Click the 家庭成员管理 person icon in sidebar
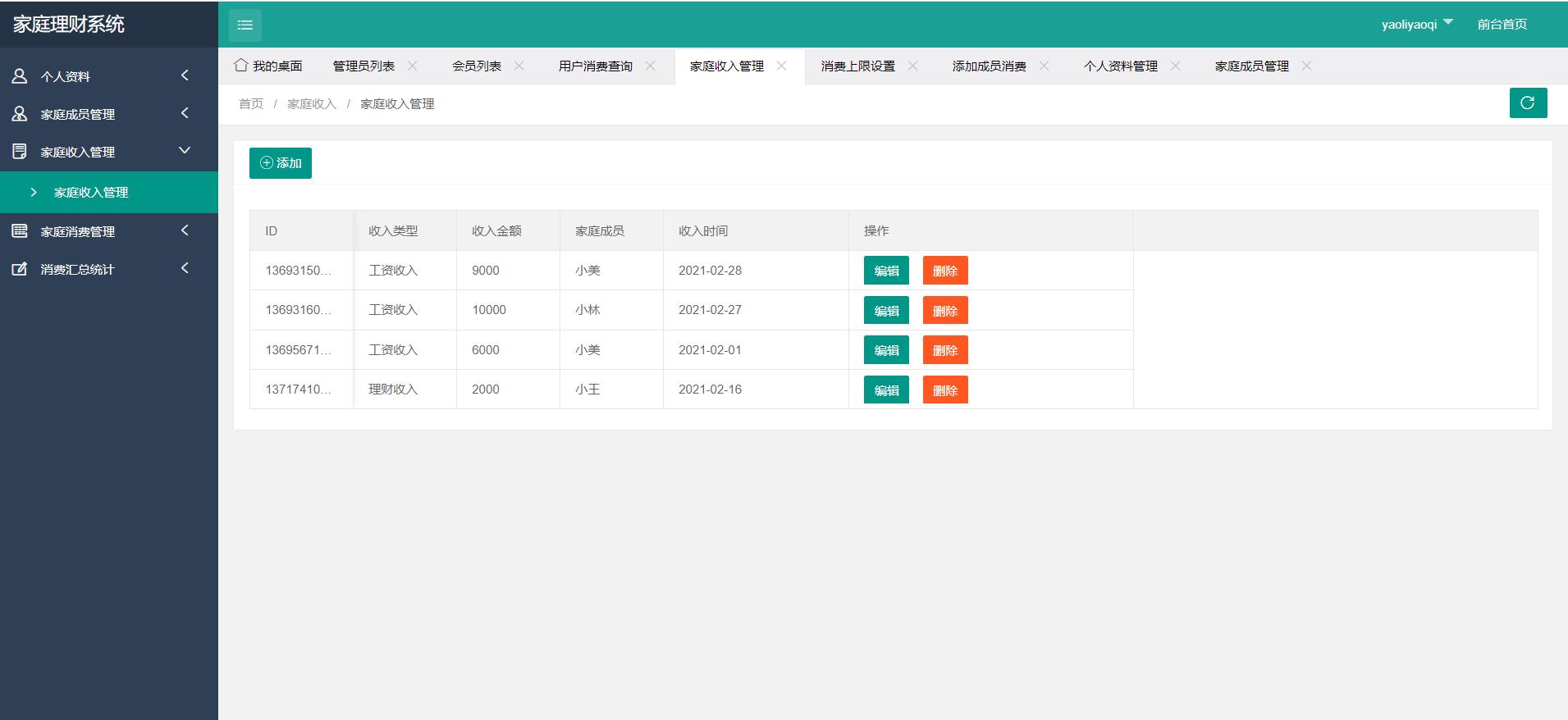Screen dimensions: 1568x720 [x=20, y=114]
